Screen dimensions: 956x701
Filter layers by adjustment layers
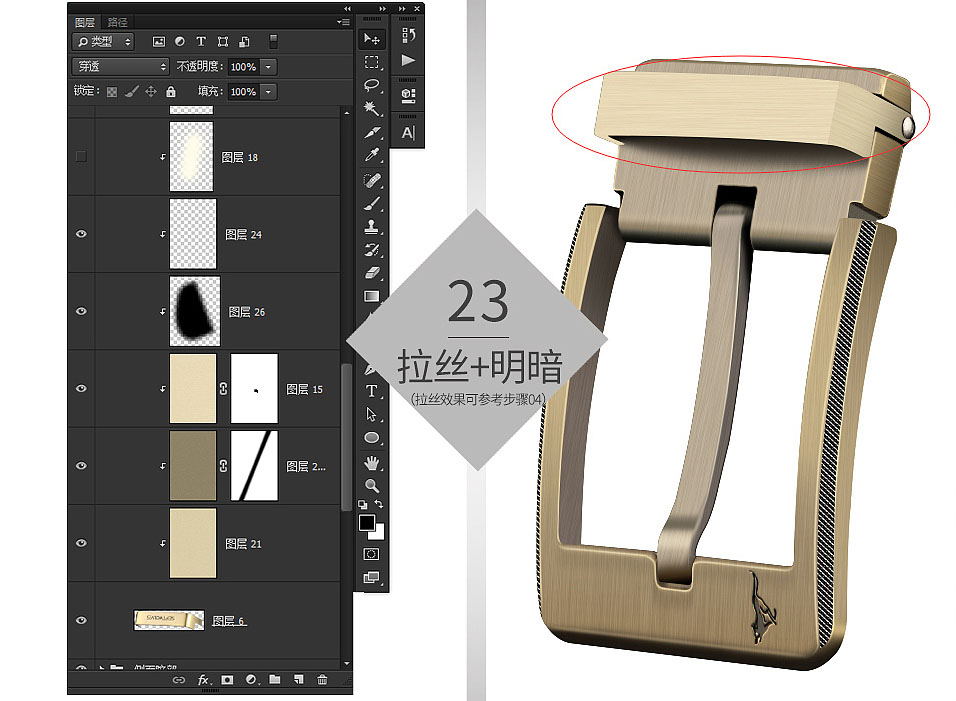click(x=180, y=41)
